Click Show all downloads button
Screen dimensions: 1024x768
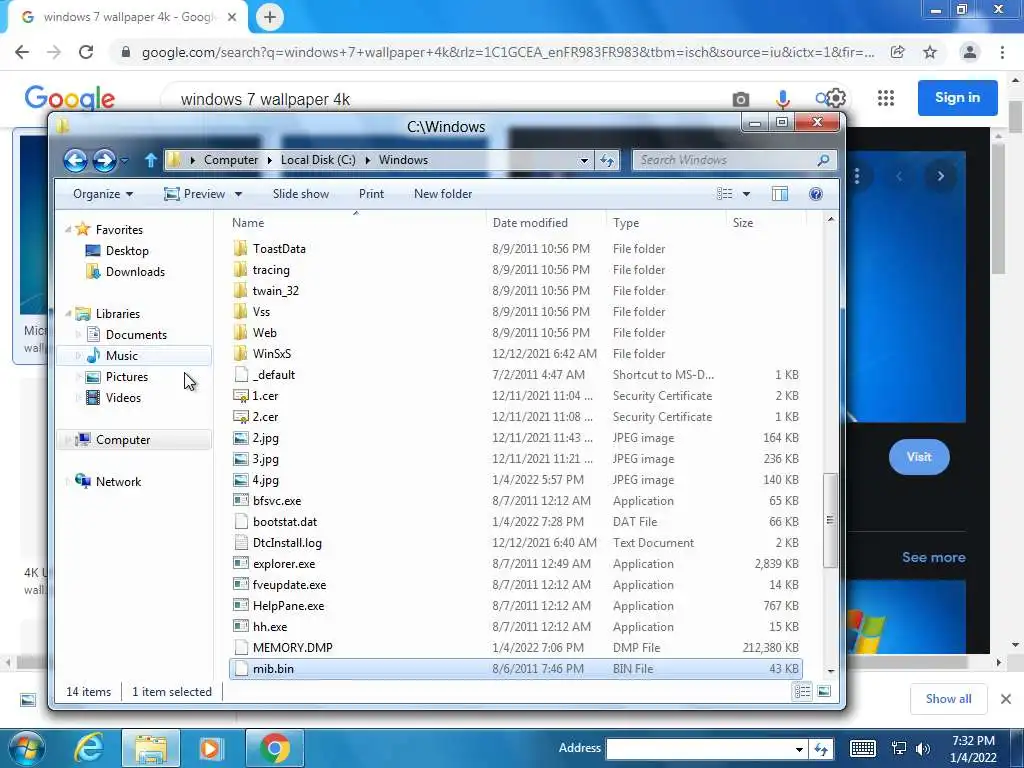click(x=948, y=699)
